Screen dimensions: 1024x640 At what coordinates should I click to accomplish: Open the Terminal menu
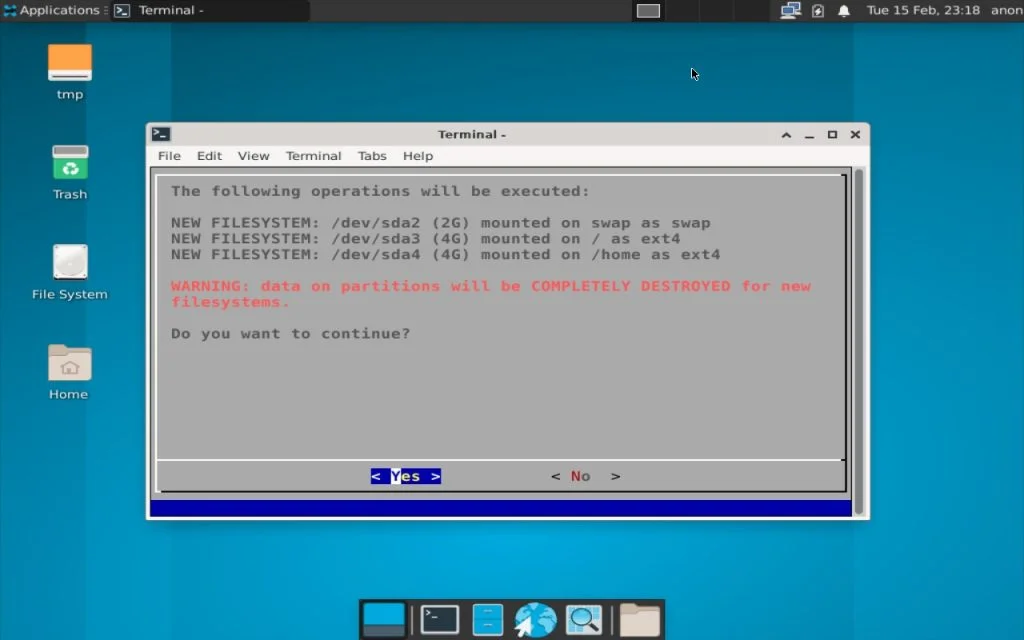pyautogui.click(x=313, y=156)
